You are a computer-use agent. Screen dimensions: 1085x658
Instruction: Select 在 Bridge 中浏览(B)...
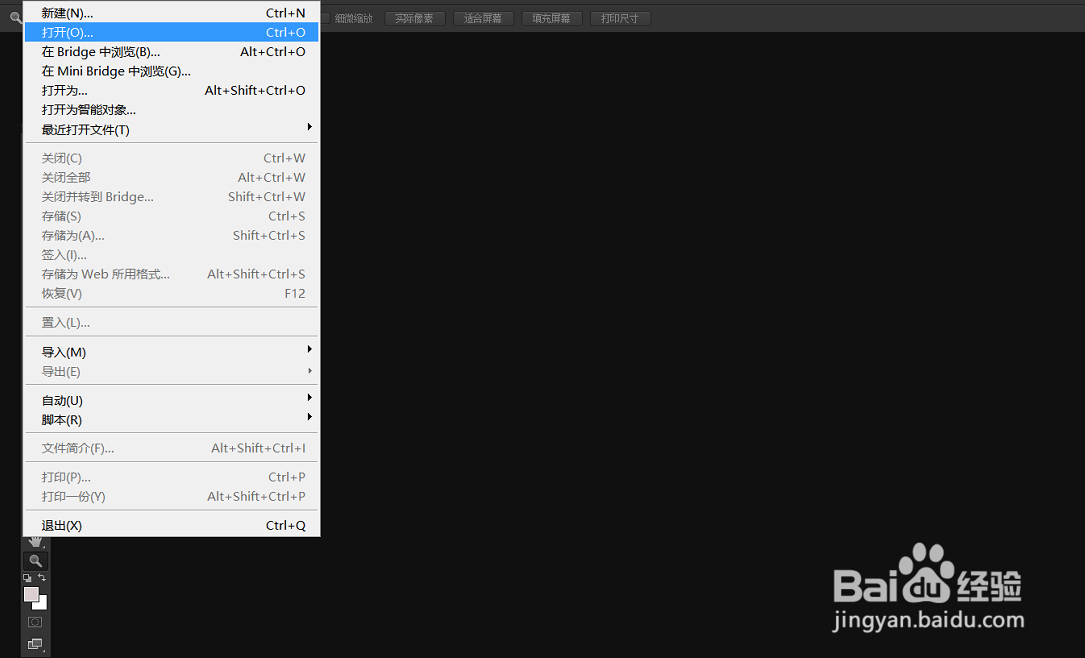[x=172, y=52]
